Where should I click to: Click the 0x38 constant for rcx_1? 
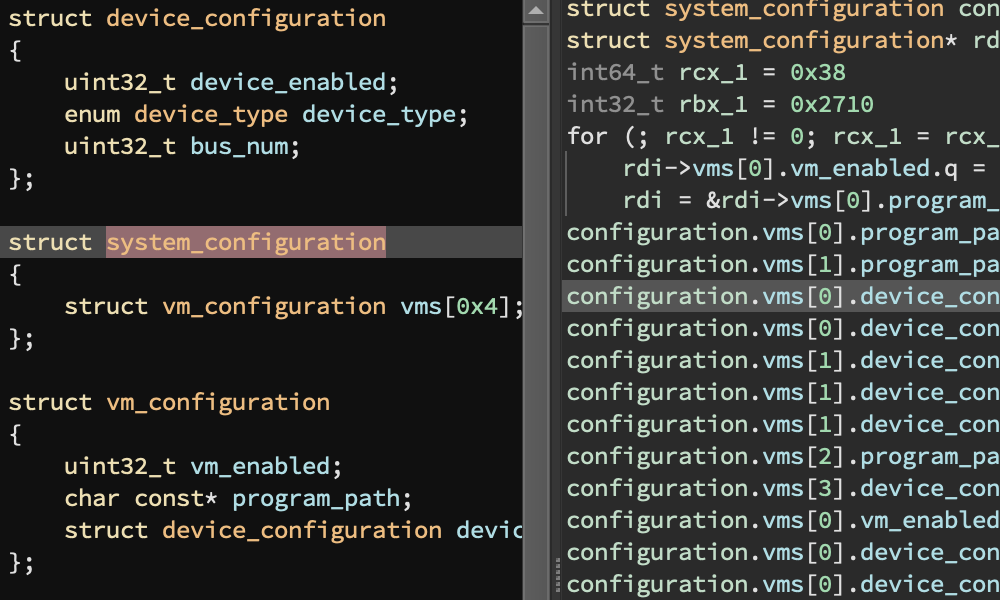tap(818, 73)
